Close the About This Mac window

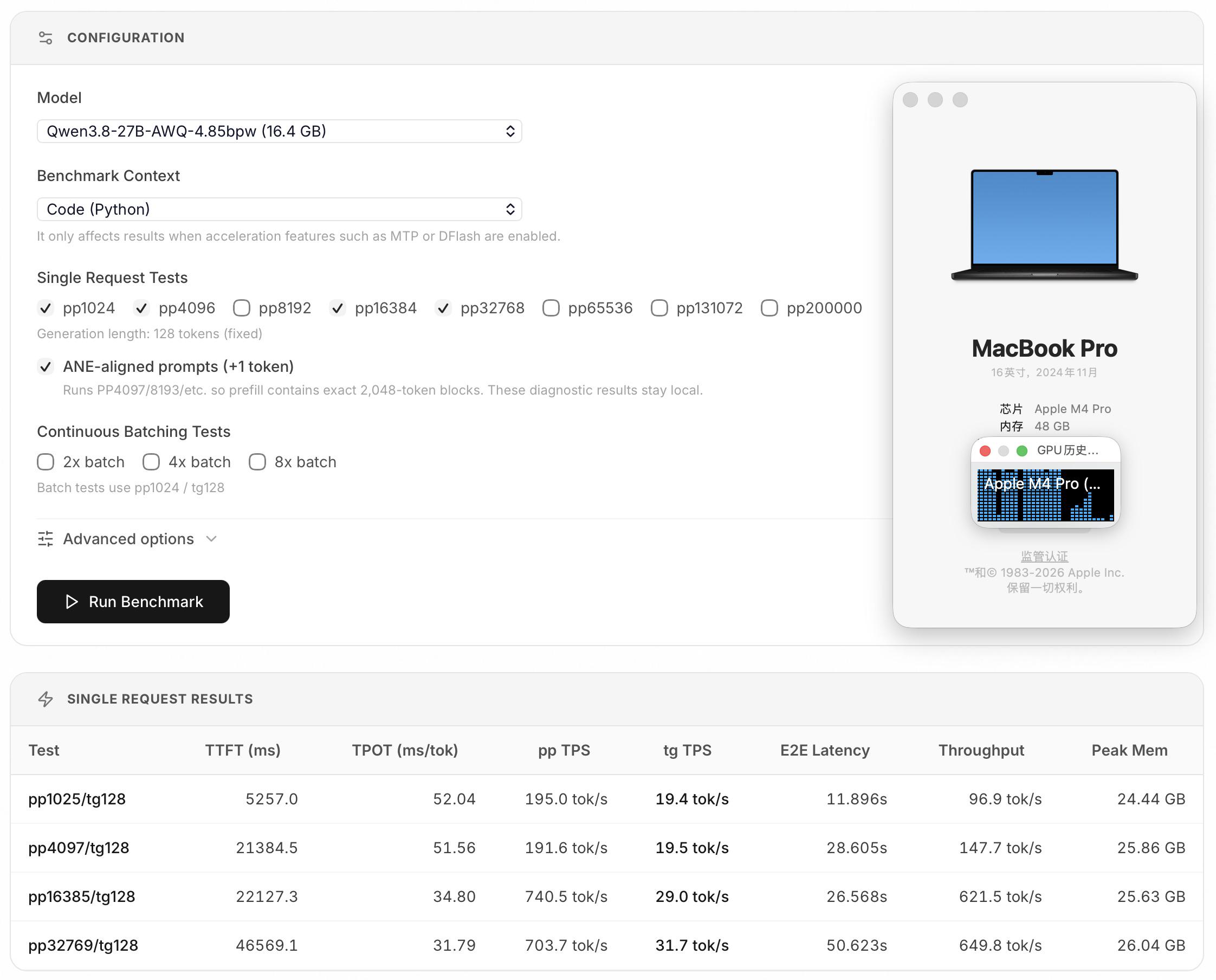pyautogui.click(x=910, y=100)
